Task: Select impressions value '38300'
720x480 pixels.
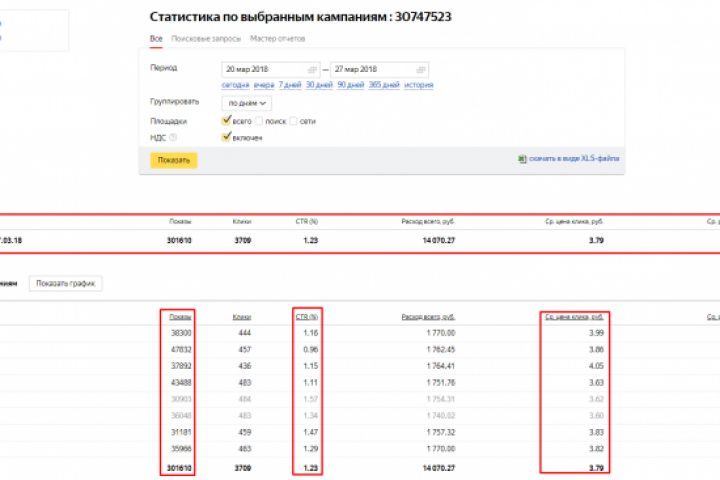Action: (x=181, y=333)
